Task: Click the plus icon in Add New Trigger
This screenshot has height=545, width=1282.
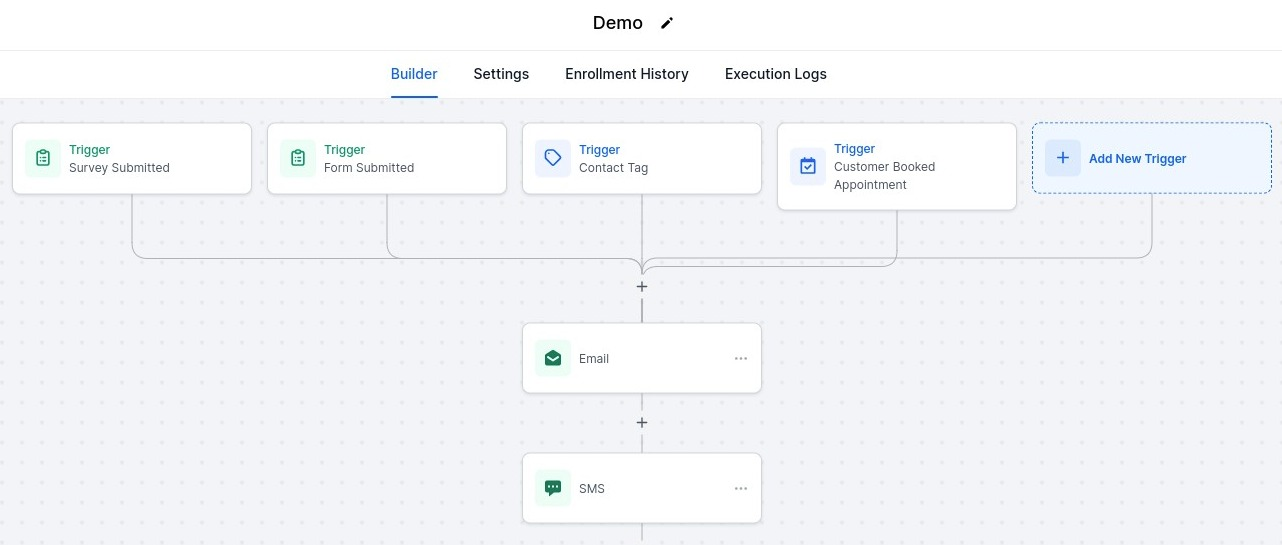Action: coord(1063,158)
